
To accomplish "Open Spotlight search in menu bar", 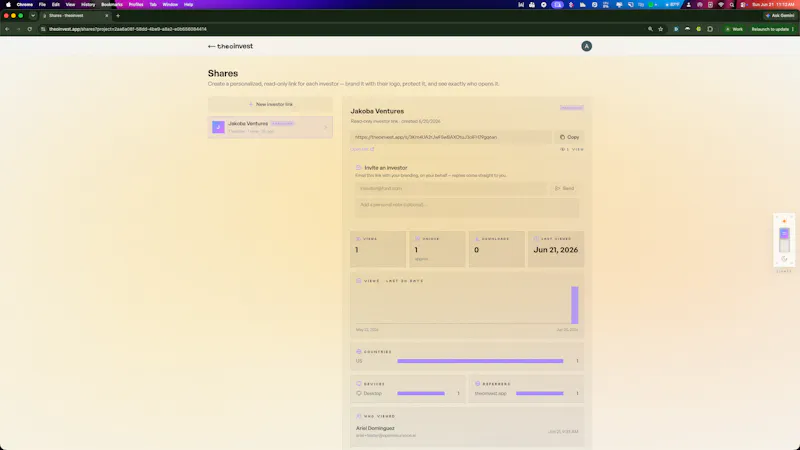I will coord(732,5).
